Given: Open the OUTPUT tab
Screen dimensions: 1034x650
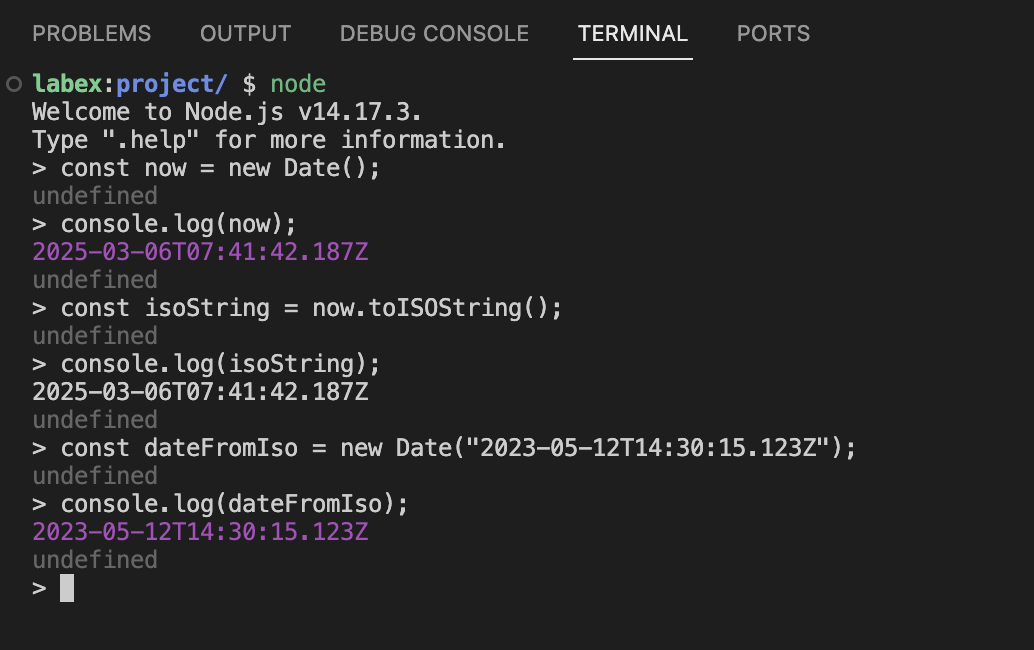Looking at the screenshot, I should coord(245,34).
